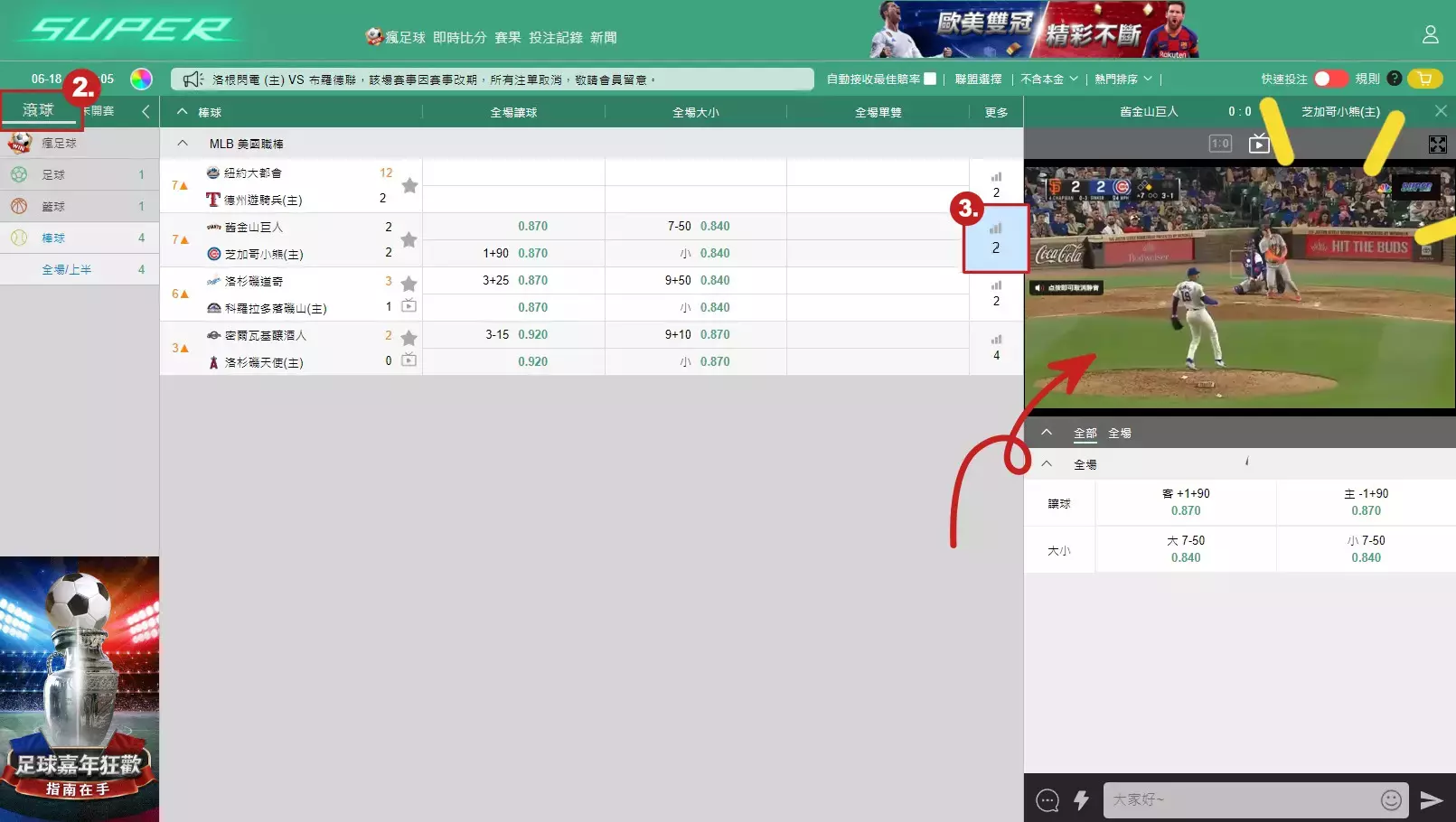Favorite the 洛杉磯道奇 match star
This screenshot has height=822, width=1456.
pos(409,284)
